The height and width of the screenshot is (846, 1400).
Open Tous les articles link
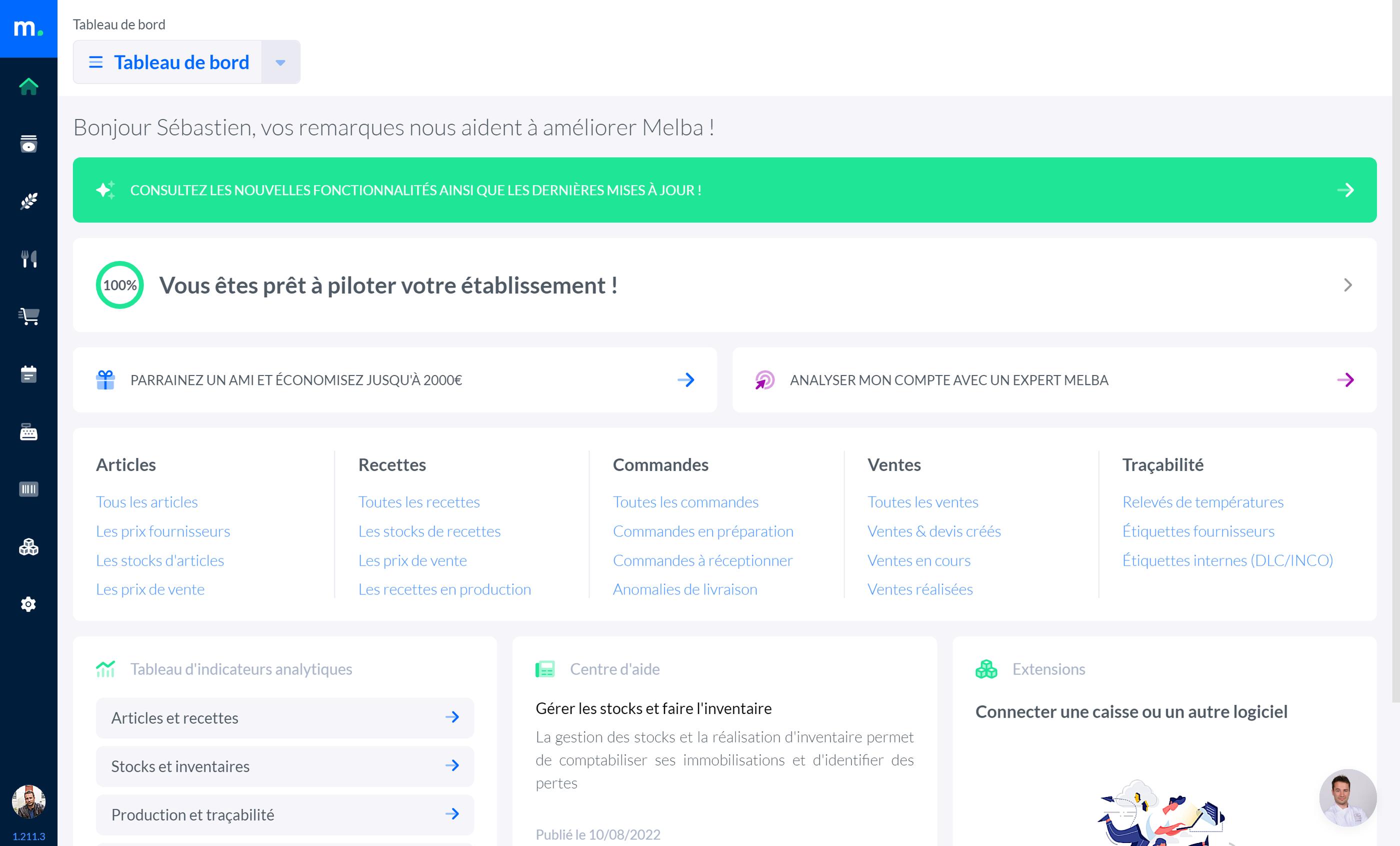click(x=146, y=501)
